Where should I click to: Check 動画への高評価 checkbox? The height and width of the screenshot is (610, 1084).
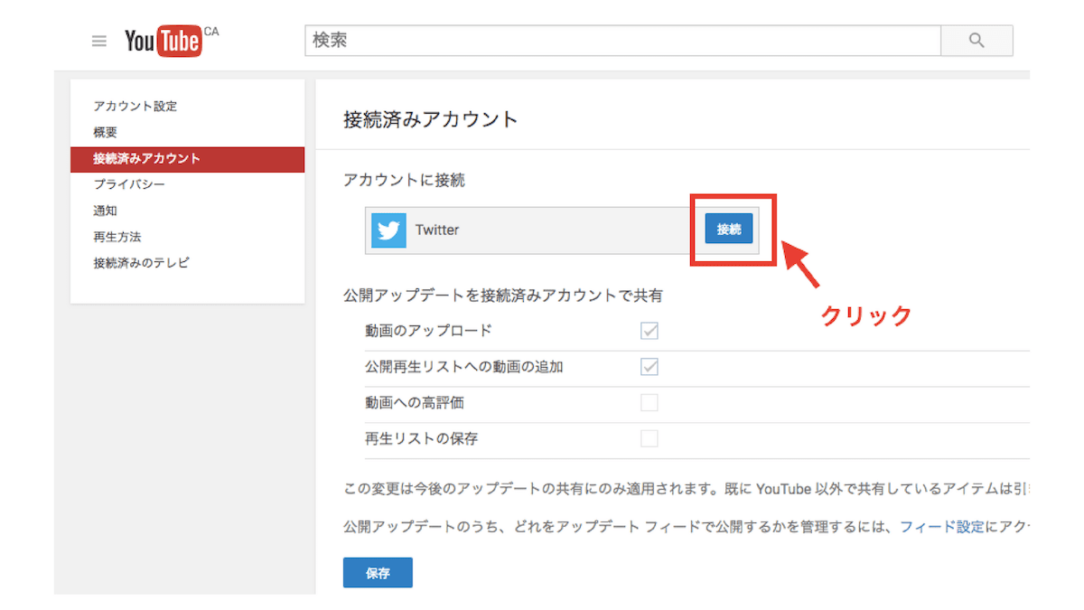(649, 403)
